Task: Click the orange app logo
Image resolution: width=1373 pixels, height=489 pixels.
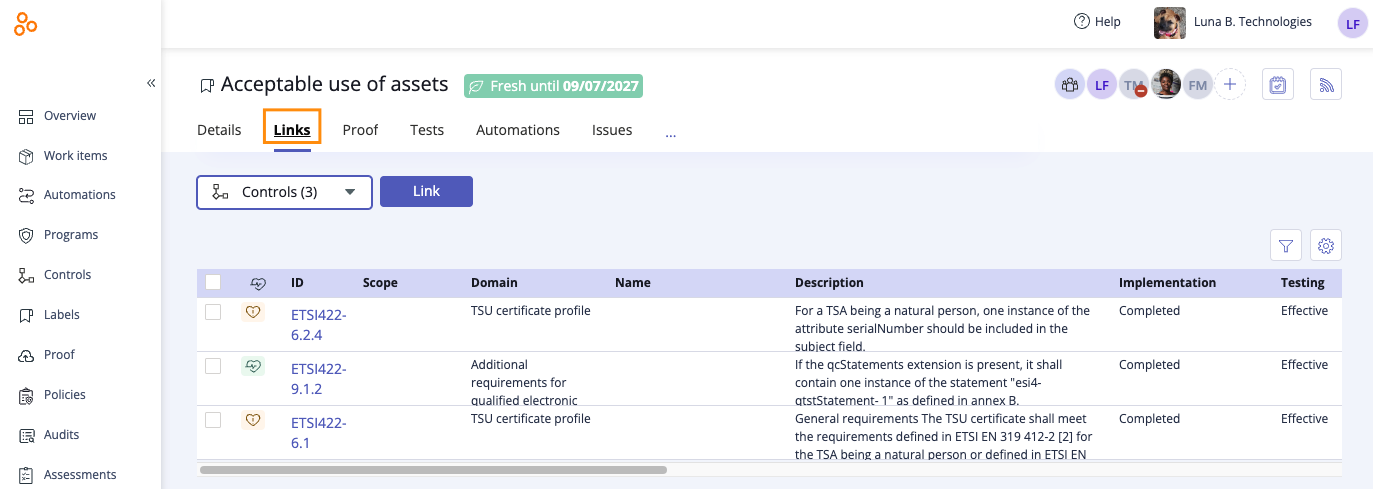Action: click(x=26, y=24)
